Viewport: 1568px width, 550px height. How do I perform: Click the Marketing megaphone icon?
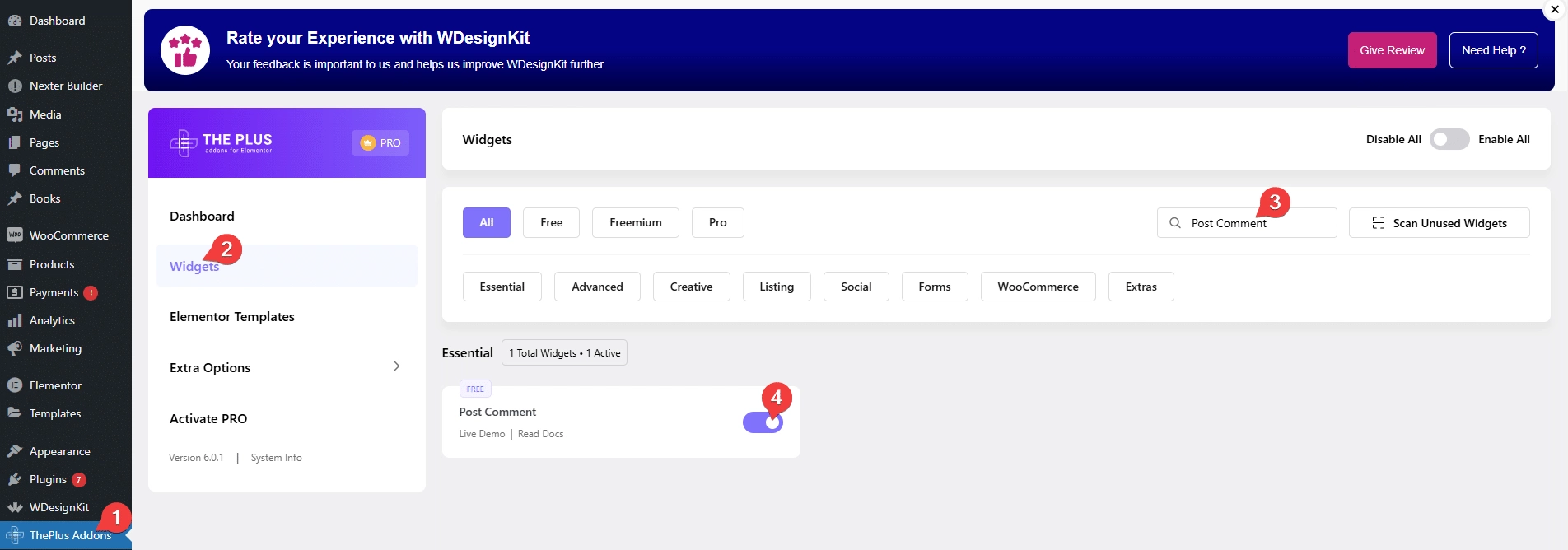coord(14,348)
